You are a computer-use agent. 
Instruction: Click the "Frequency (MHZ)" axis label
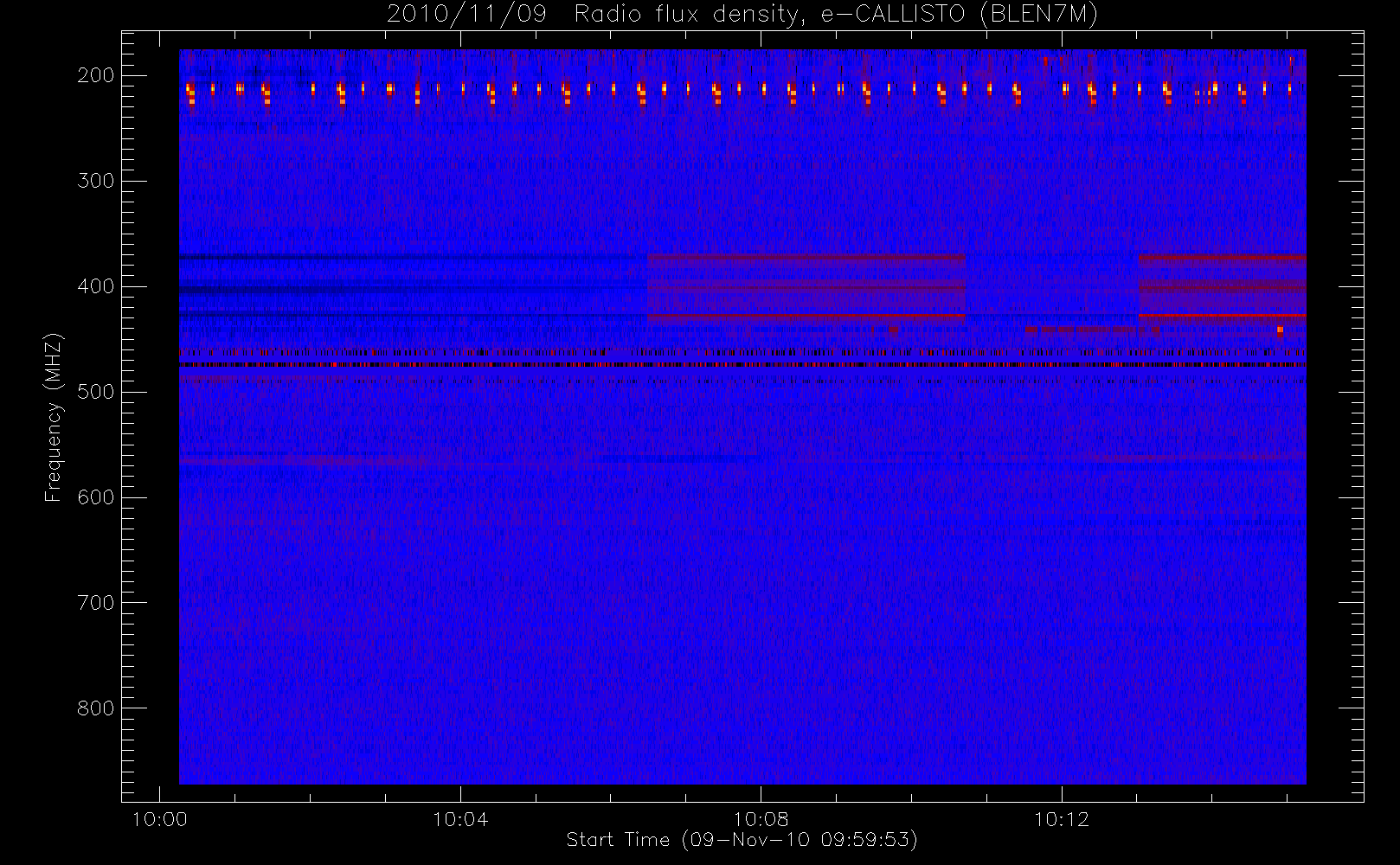click(x=54, y=417)
